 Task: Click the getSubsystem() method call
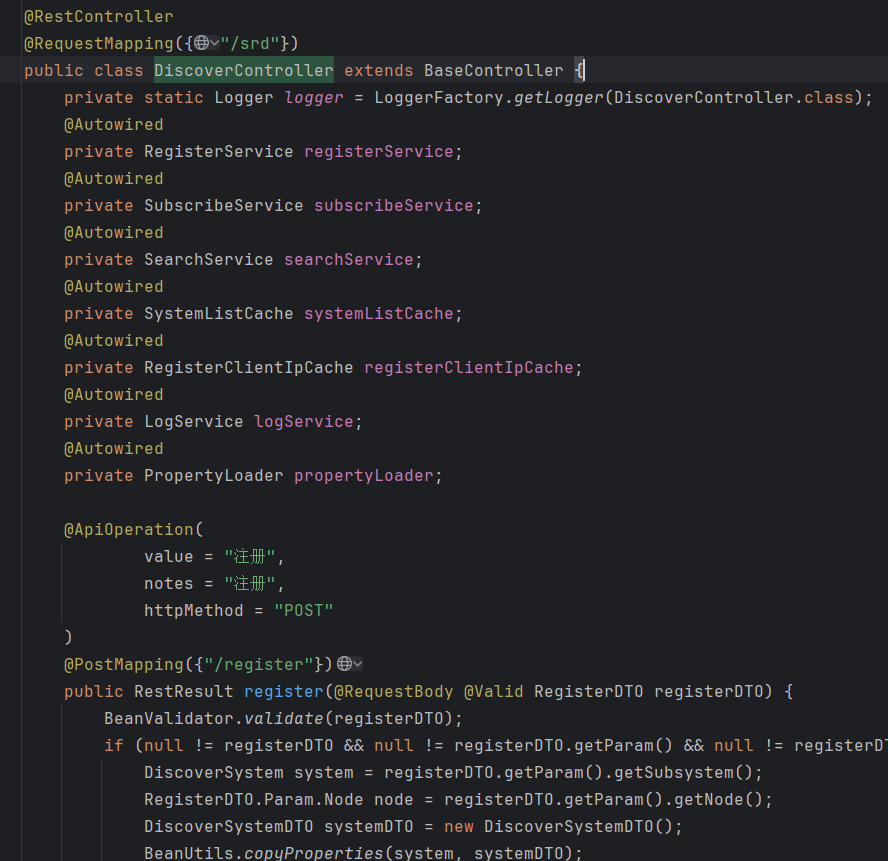pyautogui.click(x=684, y=773)
